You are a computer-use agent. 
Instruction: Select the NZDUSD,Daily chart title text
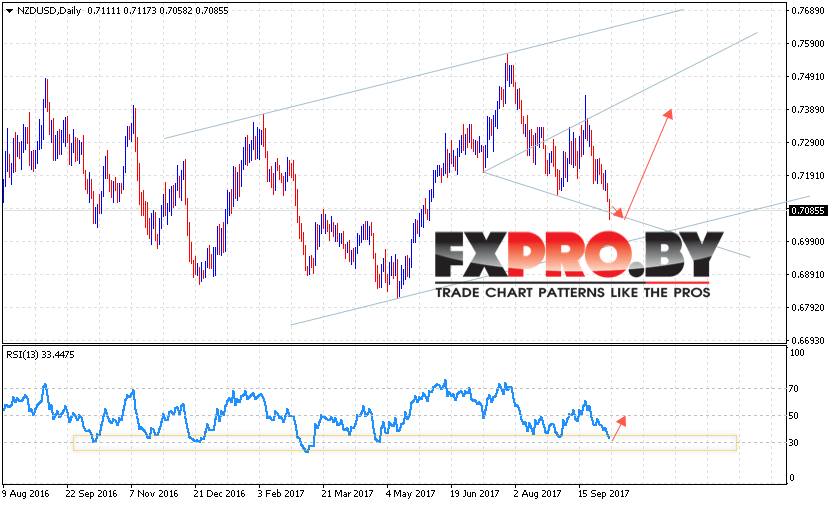pos(49,11)
